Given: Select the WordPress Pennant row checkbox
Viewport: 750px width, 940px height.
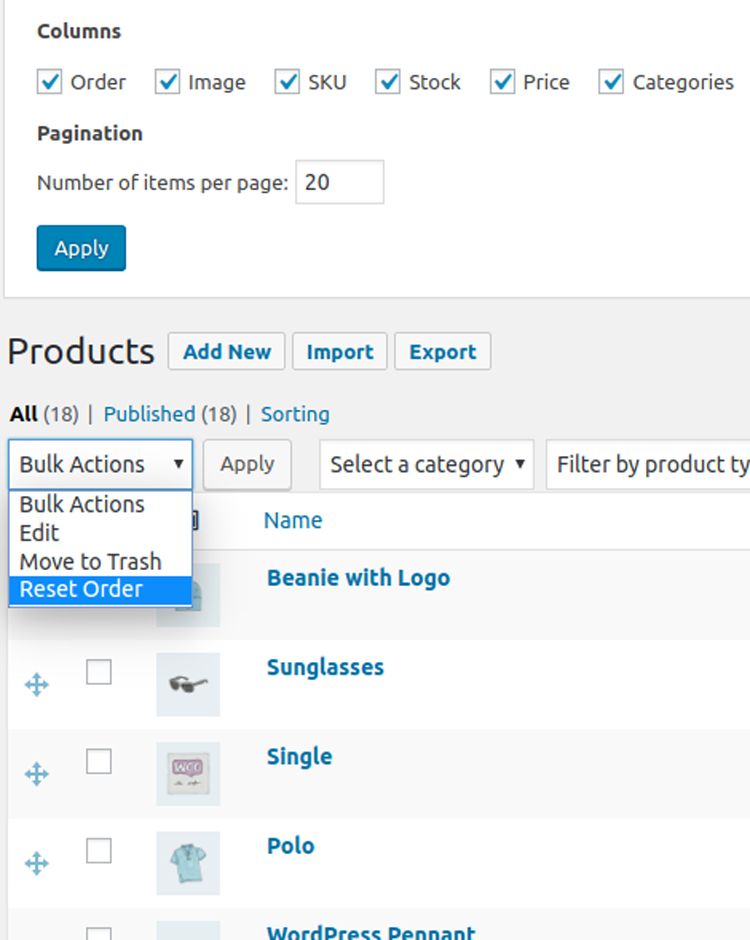Looking at the screenshot, I should (x=99, y=934).
